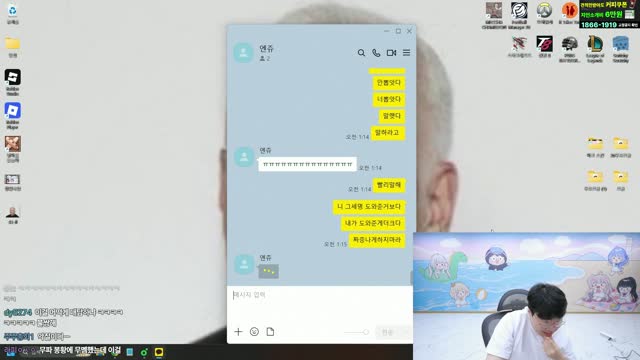The image size is (640, 360).
Task: Open chat room hamburger menu
Action: 407,53
